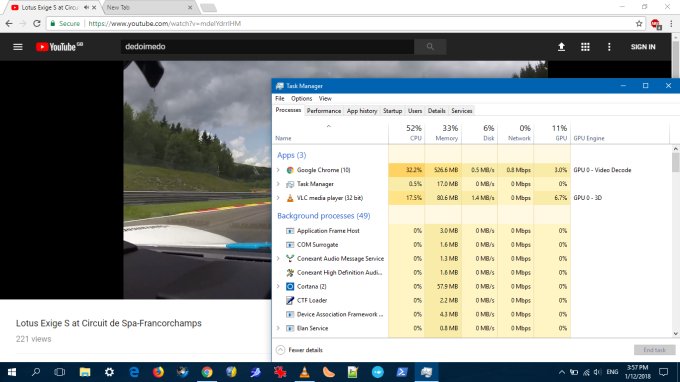This screenshot has width=680, height=382.
Task: Launch Firefox from taskbar
Action: [x=158, y=372]
